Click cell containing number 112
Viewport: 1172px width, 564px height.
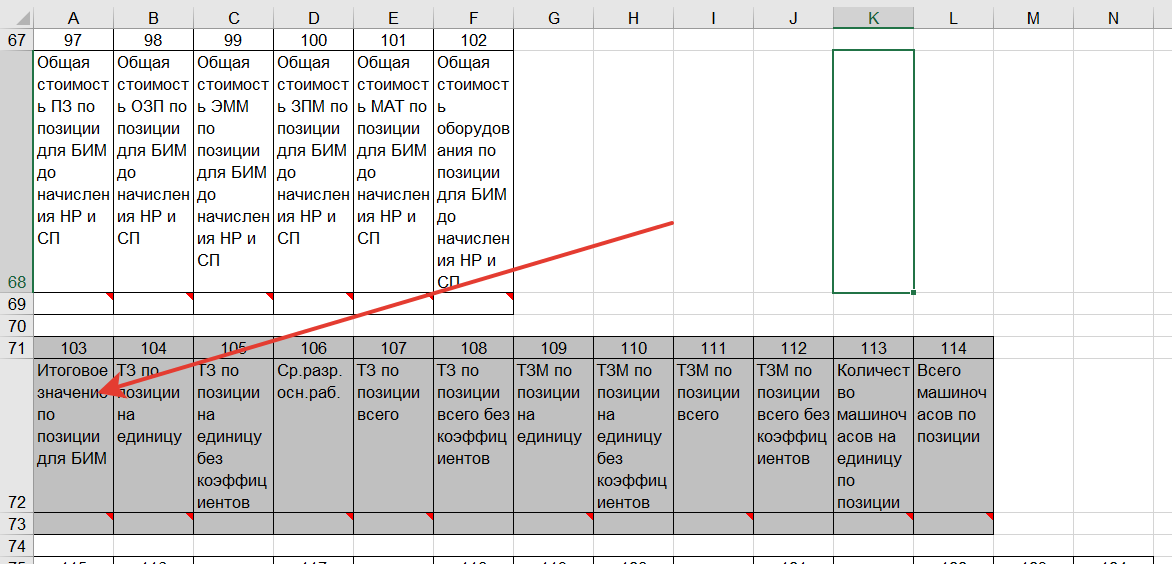pyautogui.click(x=793, y=348)
